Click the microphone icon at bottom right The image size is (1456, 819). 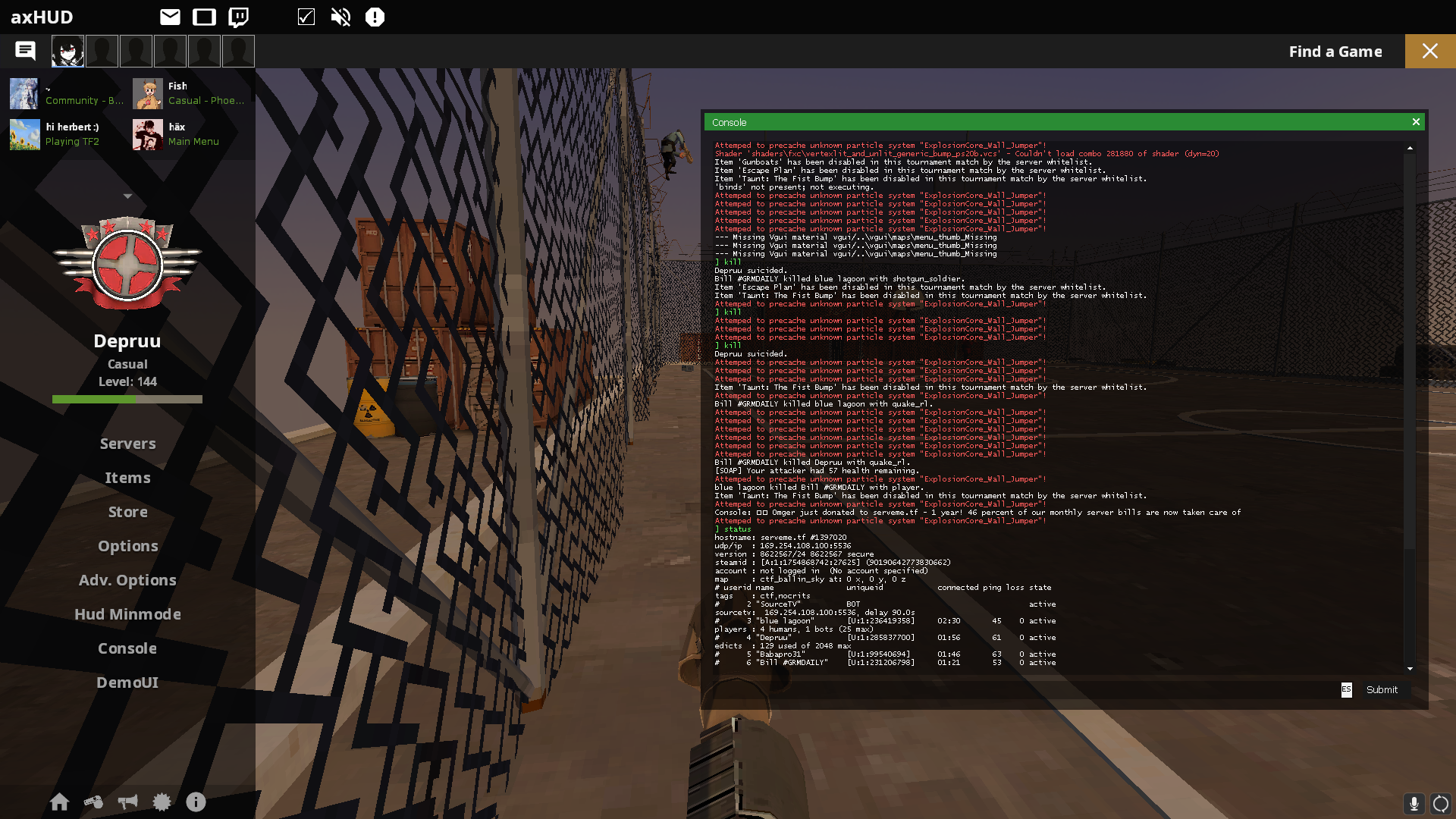coord(1414,803)
